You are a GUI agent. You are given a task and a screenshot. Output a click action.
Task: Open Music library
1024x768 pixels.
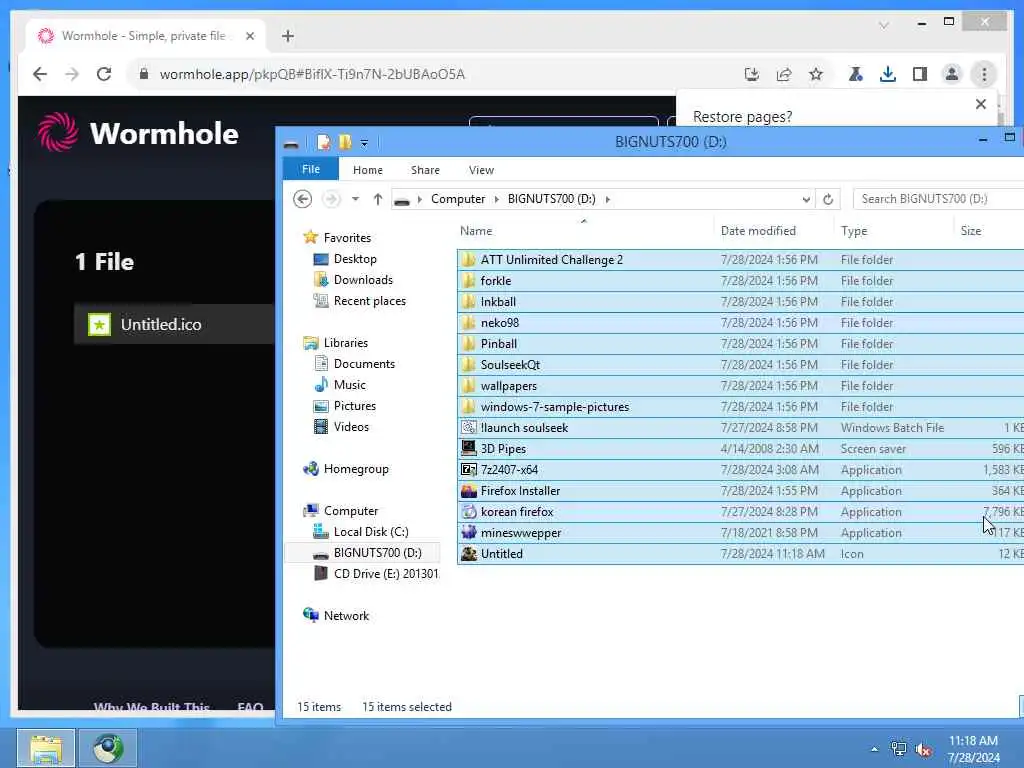pos(349,385)
